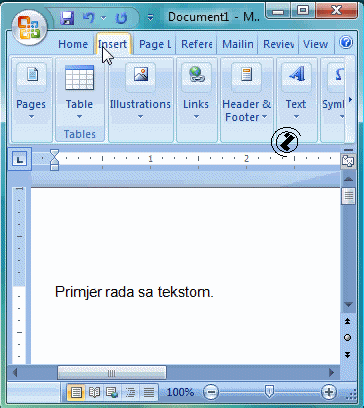Click the vertical scrollbar up arrow
This screenshot has width=364, height=408.
click(348, 179)
